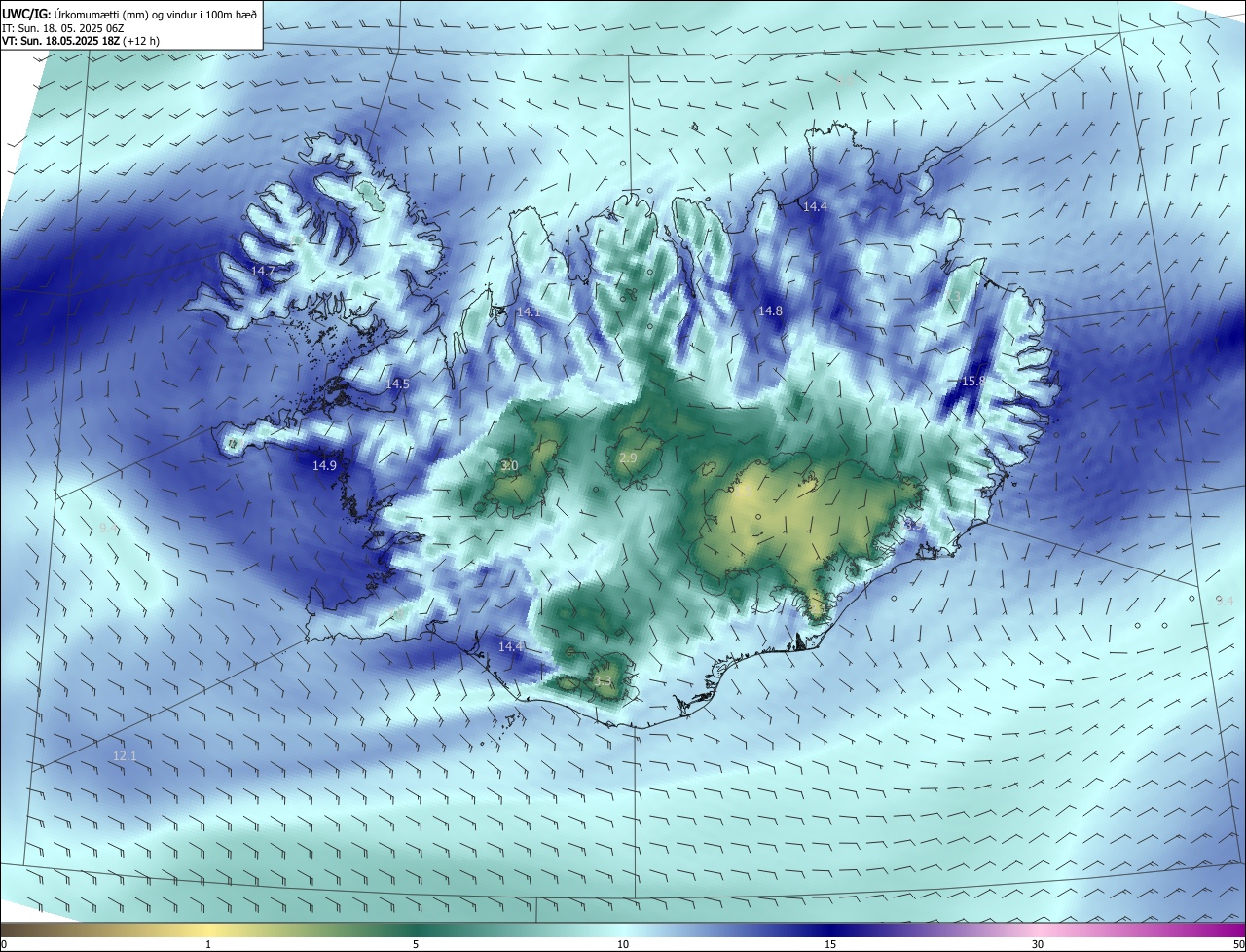The height and width of the screenshot is (952, 1246).
Task: Click the legend tick label 15
Action: 830,944
